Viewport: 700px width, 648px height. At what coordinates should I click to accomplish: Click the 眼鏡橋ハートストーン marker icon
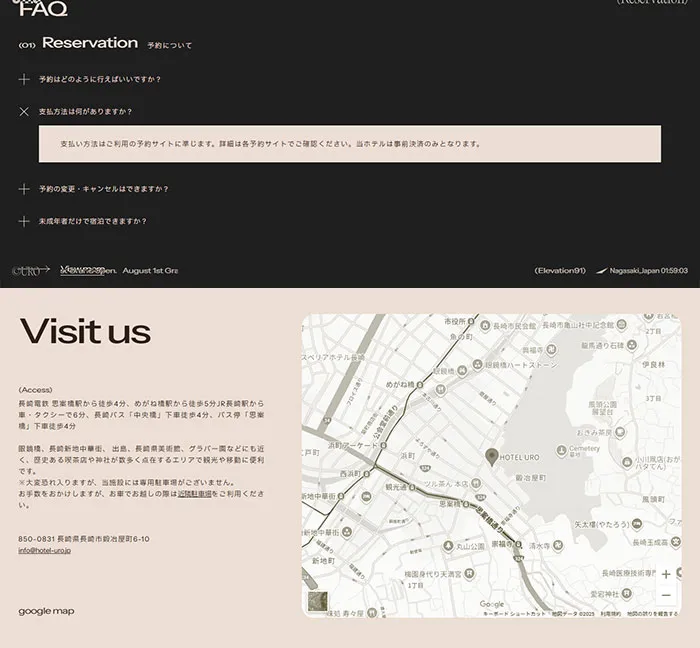pos(477,365)
